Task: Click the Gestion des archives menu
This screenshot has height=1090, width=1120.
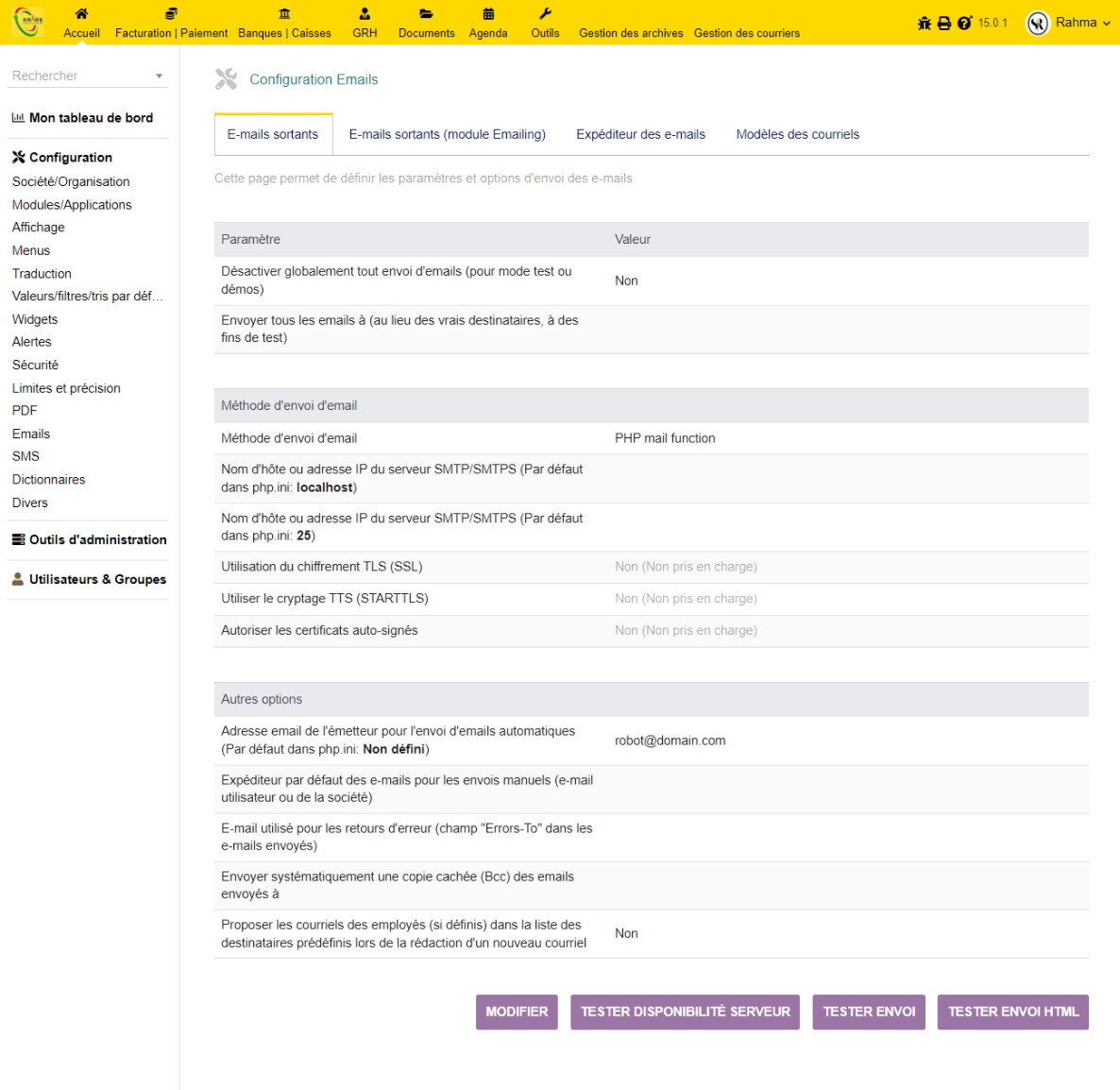Action: [x=631, y=33]
